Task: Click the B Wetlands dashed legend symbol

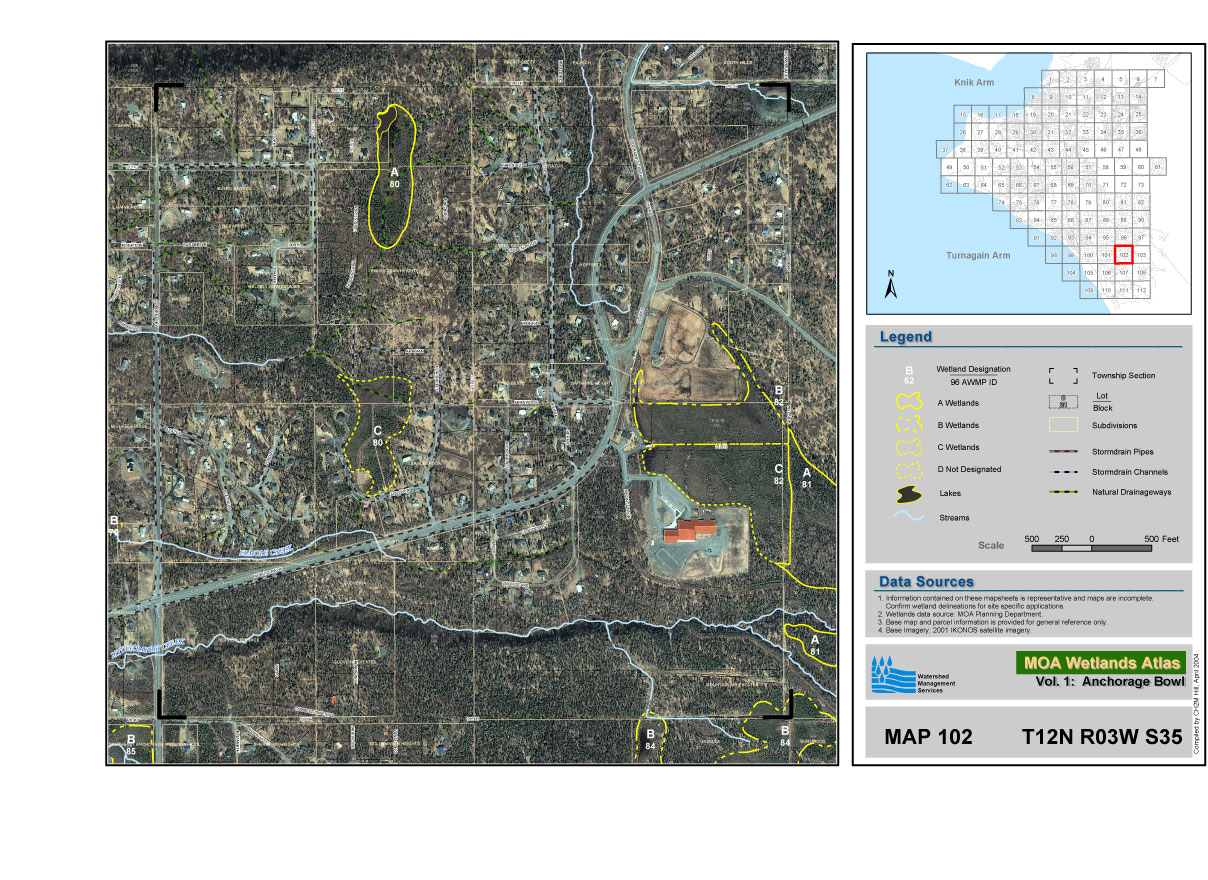Action: pyautogui.click(x=908, y=424)
